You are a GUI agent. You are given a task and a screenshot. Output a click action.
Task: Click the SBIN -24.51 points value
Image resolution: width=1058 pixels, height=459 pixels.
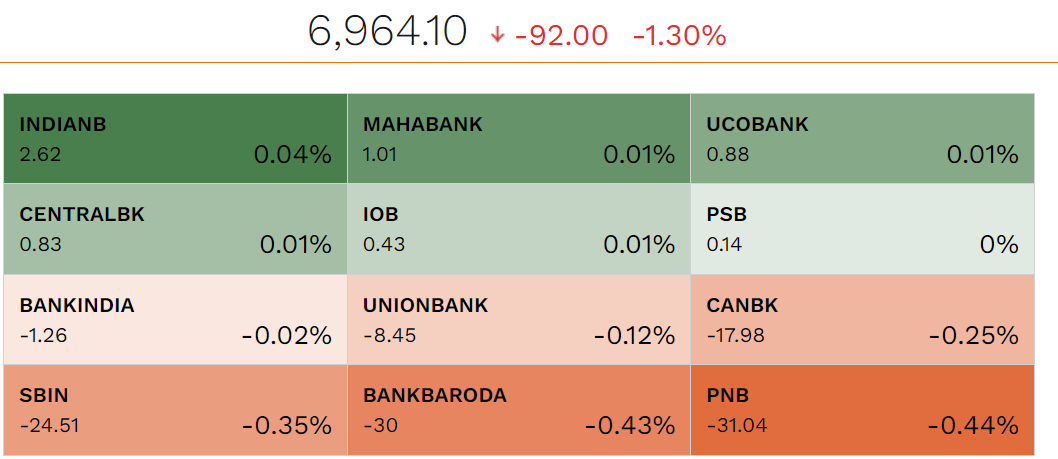(49, 425)
